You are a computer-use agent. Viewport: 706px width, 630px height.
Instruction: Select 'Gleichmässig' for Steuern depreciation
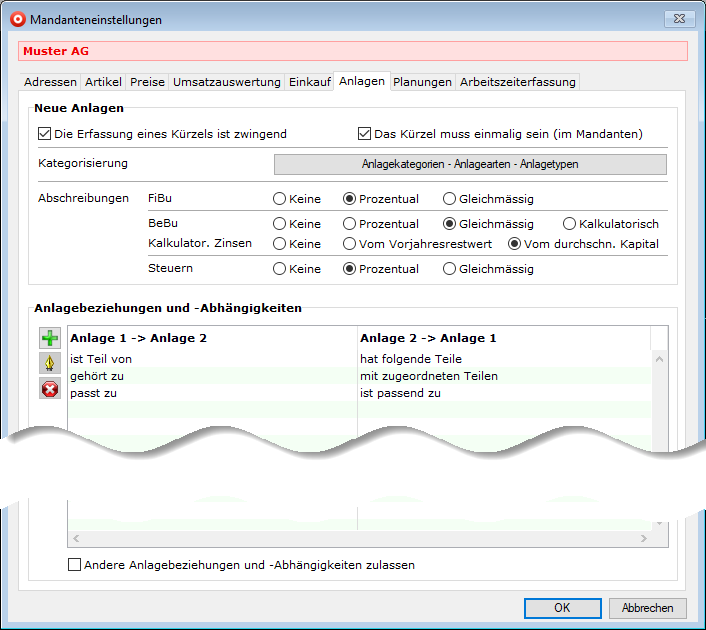[450, 269]
